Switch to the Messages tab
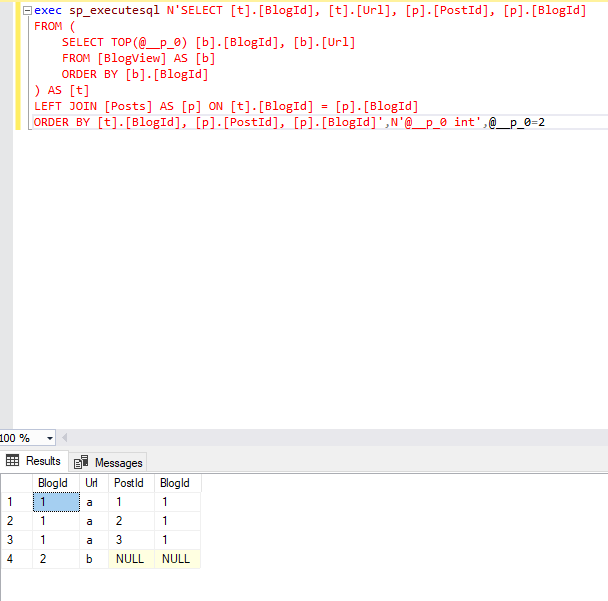 (108, 462)
